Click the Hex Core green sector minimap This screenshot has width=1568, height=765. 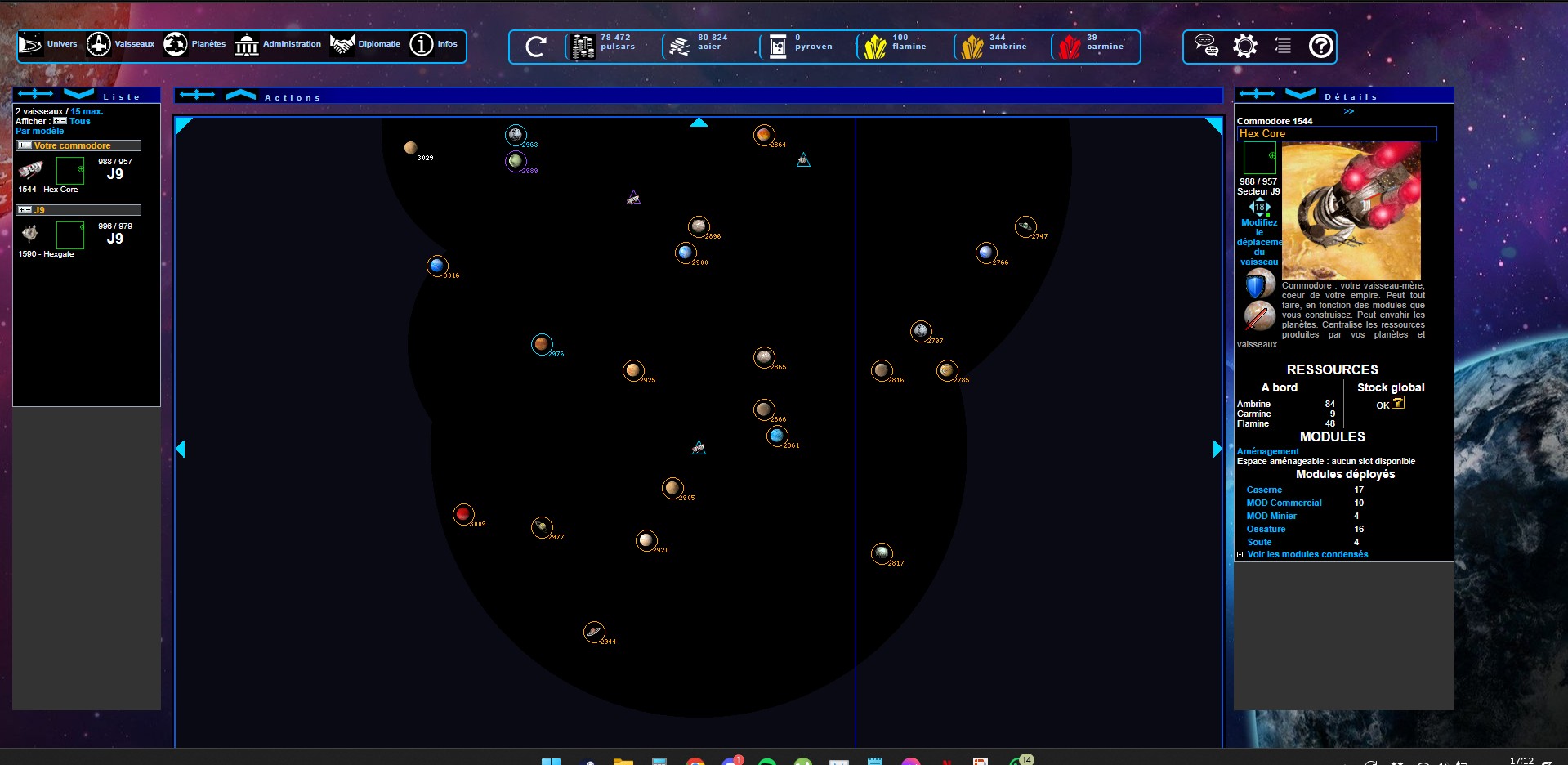(x=70, y=171)
